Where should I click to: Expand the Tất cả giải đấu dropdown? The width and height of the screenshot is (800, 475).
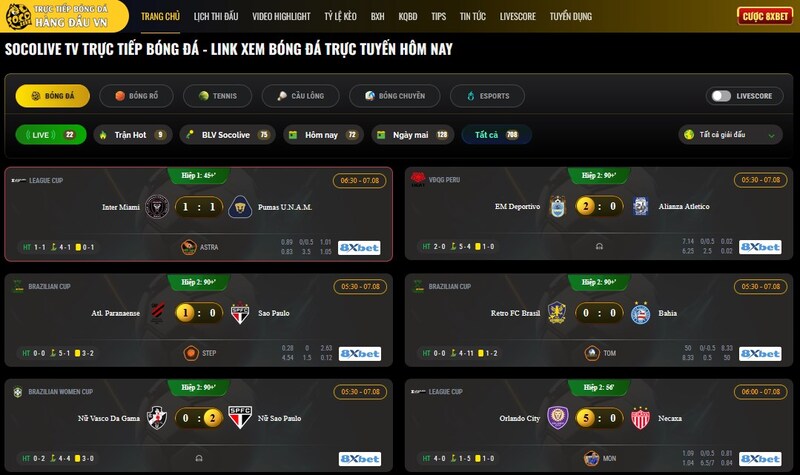[x=731, y=135]
